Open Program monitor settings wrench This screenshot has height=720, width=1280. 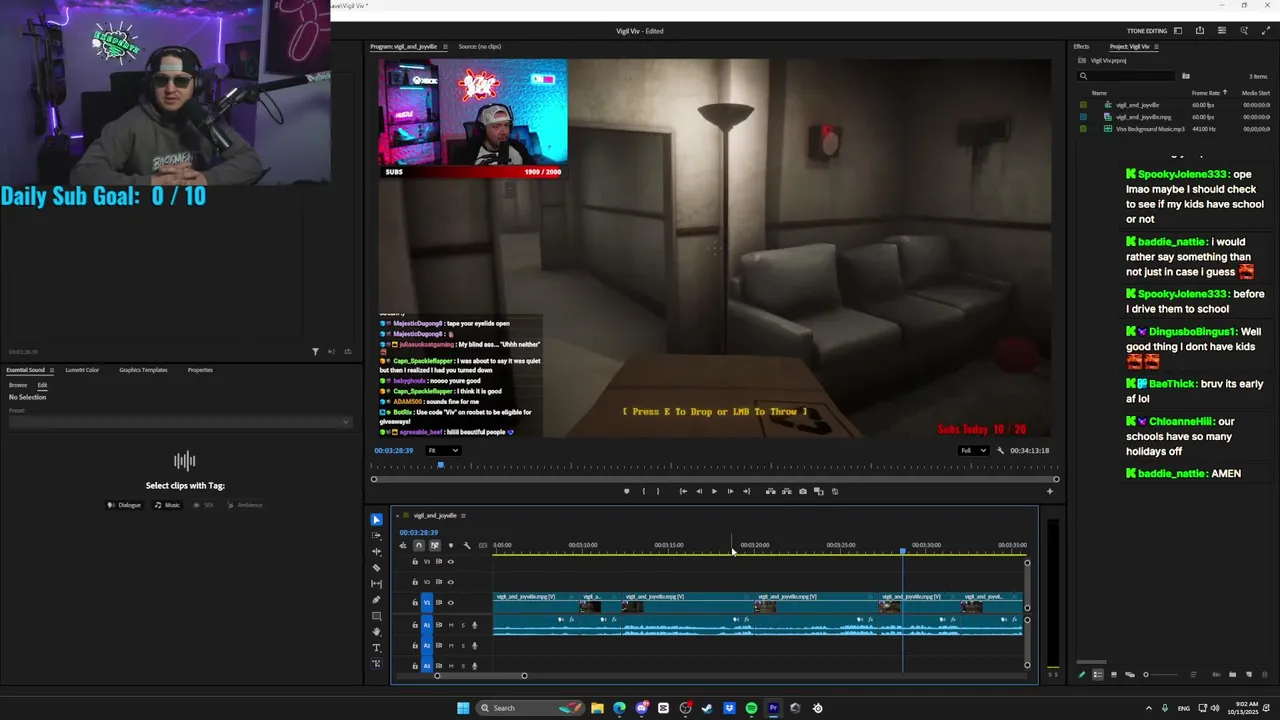point(1000,450)
